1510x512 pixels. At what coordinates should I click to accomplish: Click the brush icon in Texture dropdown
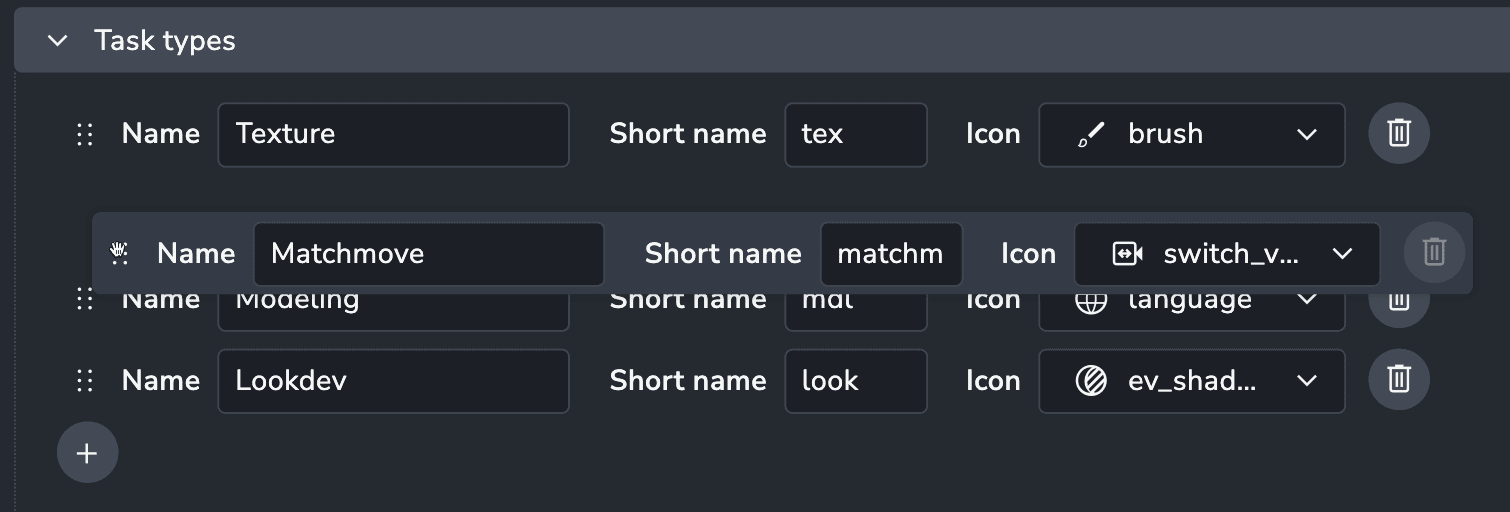tap(1091, 134)
